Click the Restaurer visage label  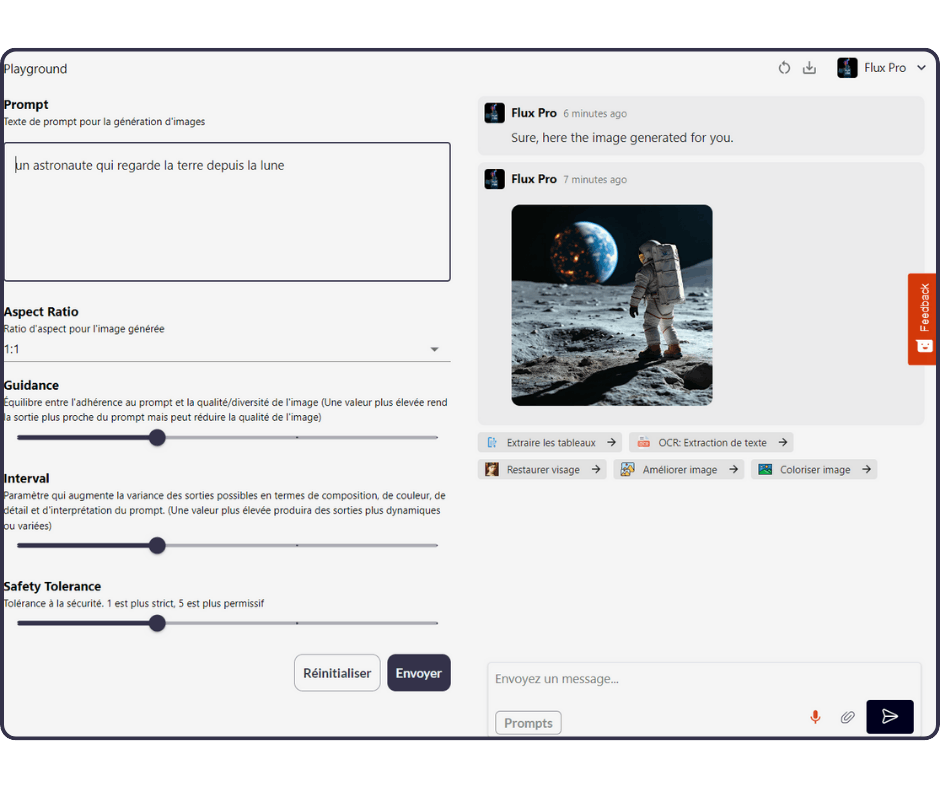coord(543,470)
